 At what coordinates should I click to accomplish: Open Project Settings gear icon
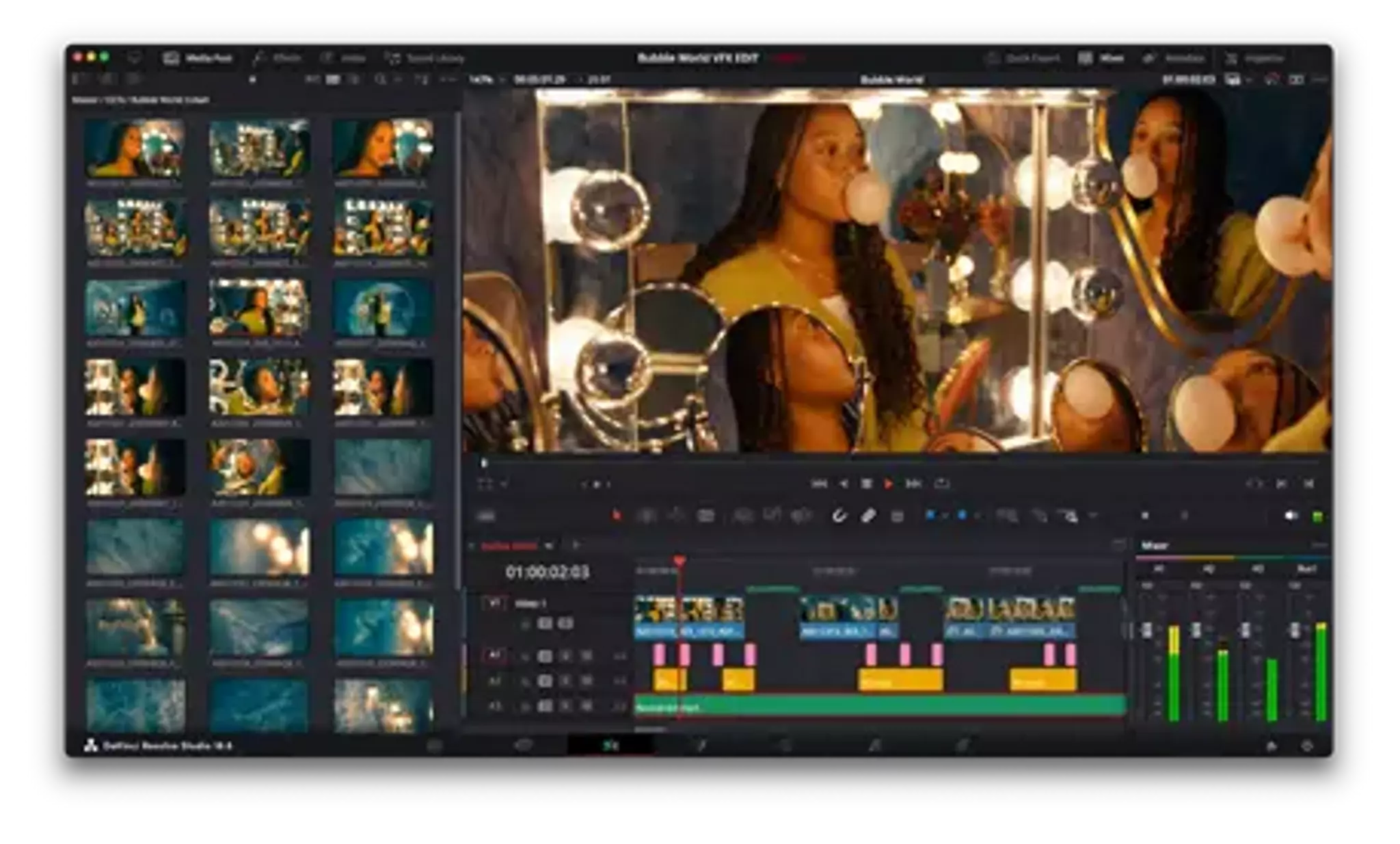click(1307, 746)
